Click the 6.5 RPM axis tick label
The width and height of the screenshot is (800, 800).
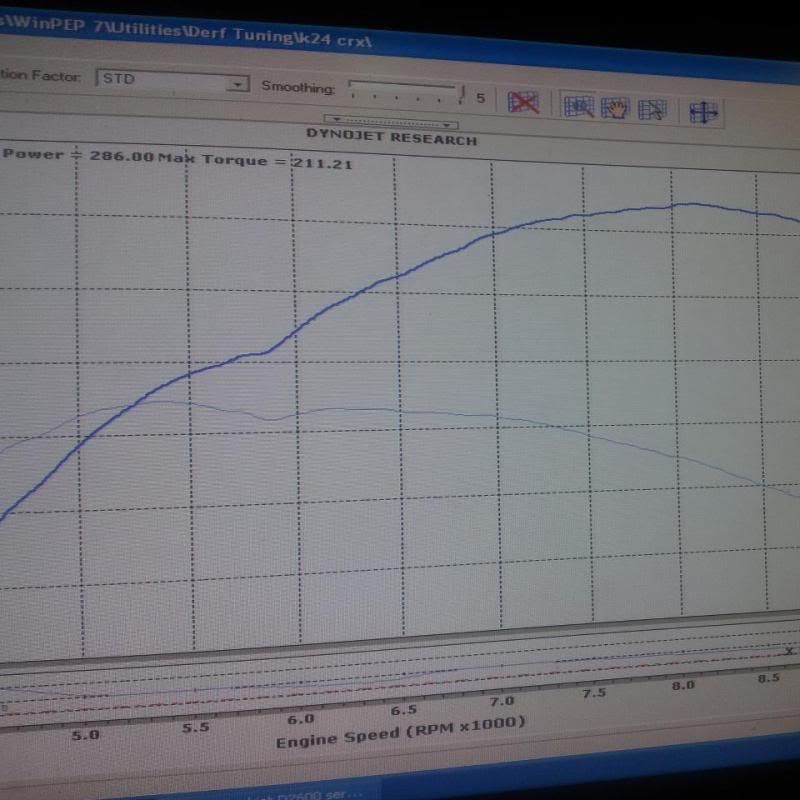404,710
